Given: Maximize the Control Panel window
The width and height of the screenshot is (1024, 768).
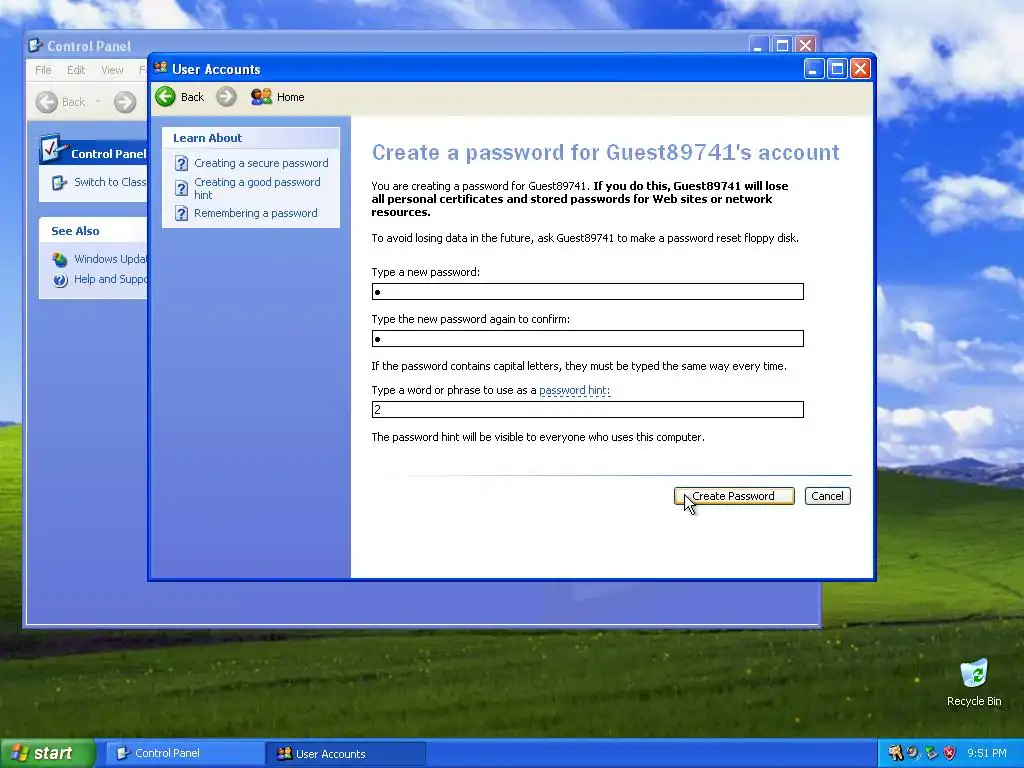Looking at the screenshot, I should coord(782,45).
